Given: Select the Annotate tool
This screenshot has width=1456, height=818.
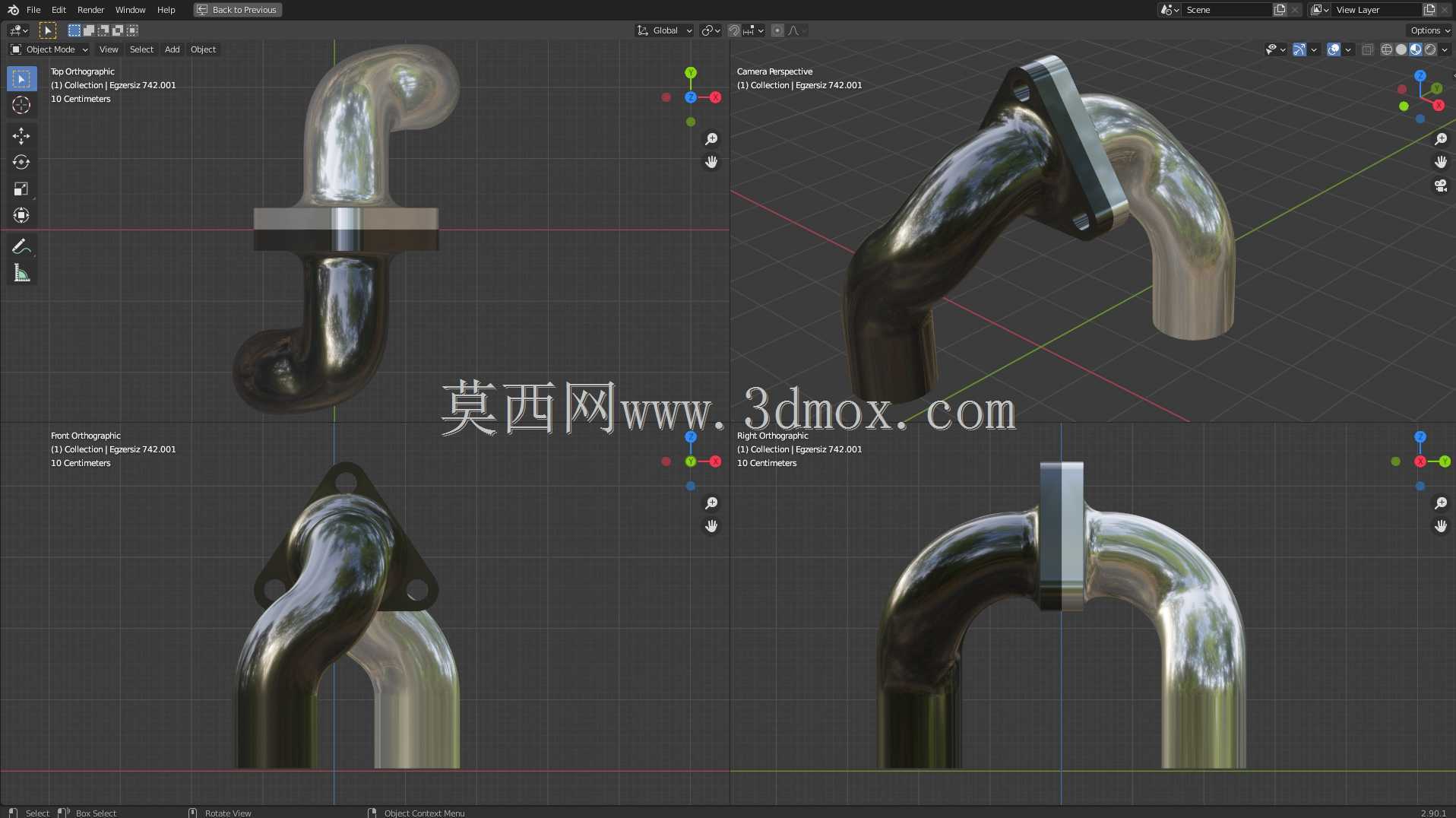Looking at the screenshot, I should [x=21, y=247].
